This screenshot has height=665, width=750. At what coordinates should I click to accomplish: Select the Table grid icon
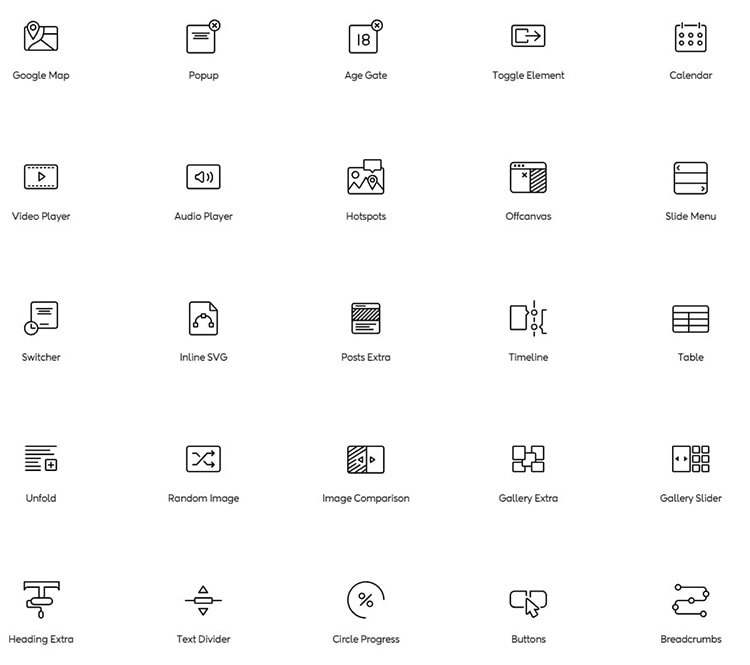click(x=691, y=319)
